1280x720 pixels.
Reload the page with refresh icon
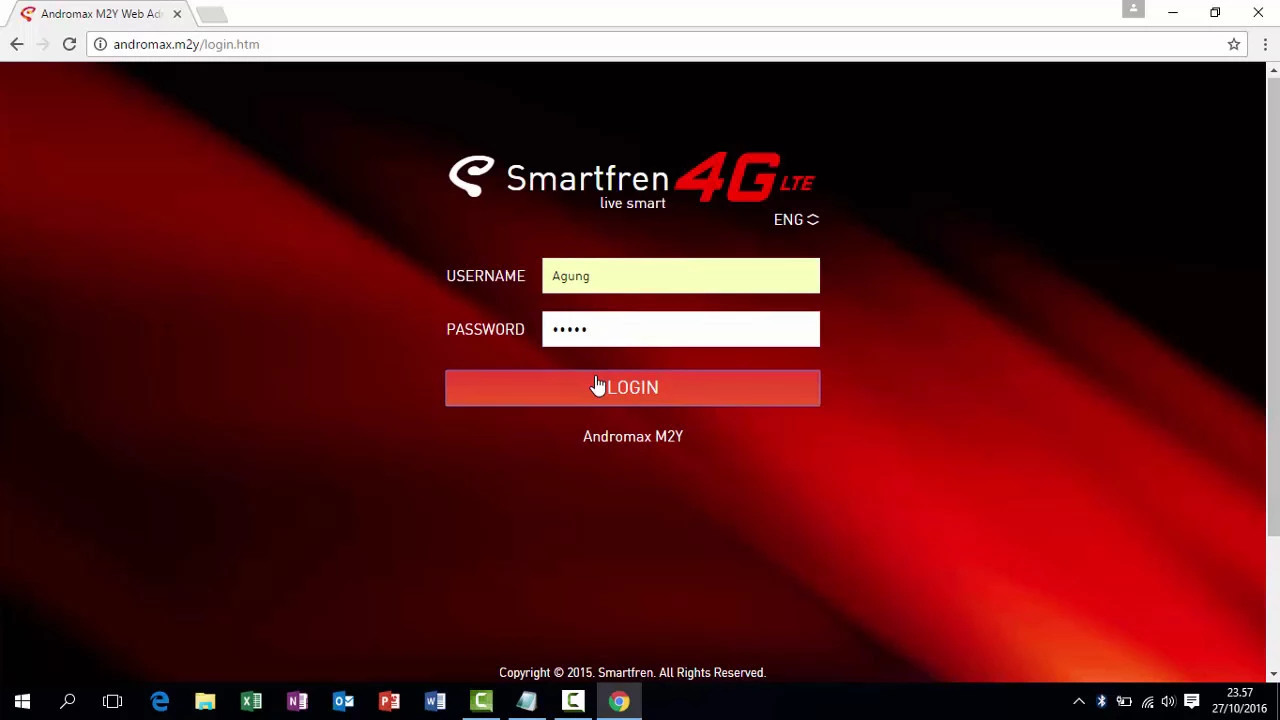(x=69, y=44)
